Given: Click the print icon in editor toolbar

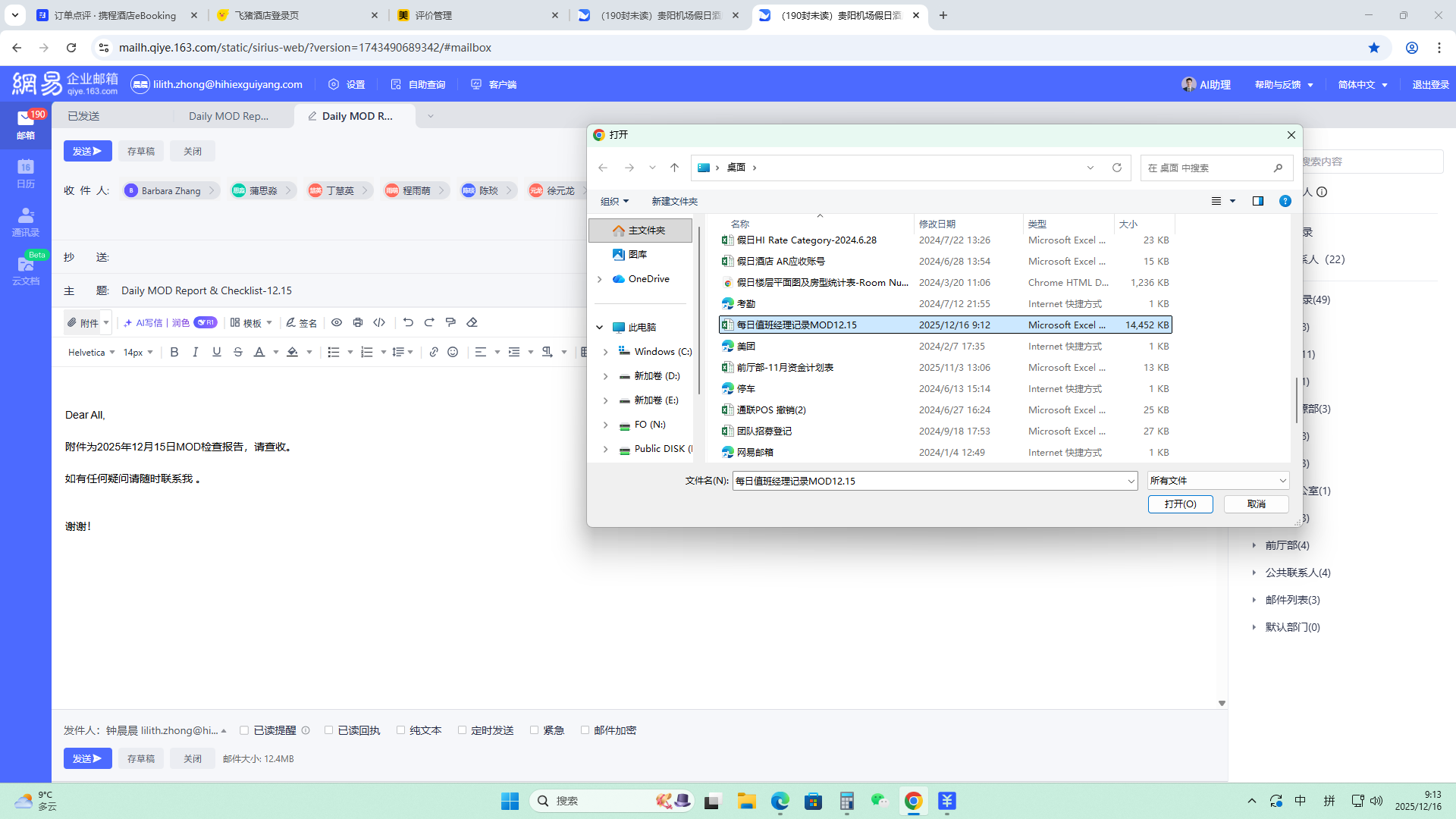Looking at the screenshot, I should pos(358,322).
